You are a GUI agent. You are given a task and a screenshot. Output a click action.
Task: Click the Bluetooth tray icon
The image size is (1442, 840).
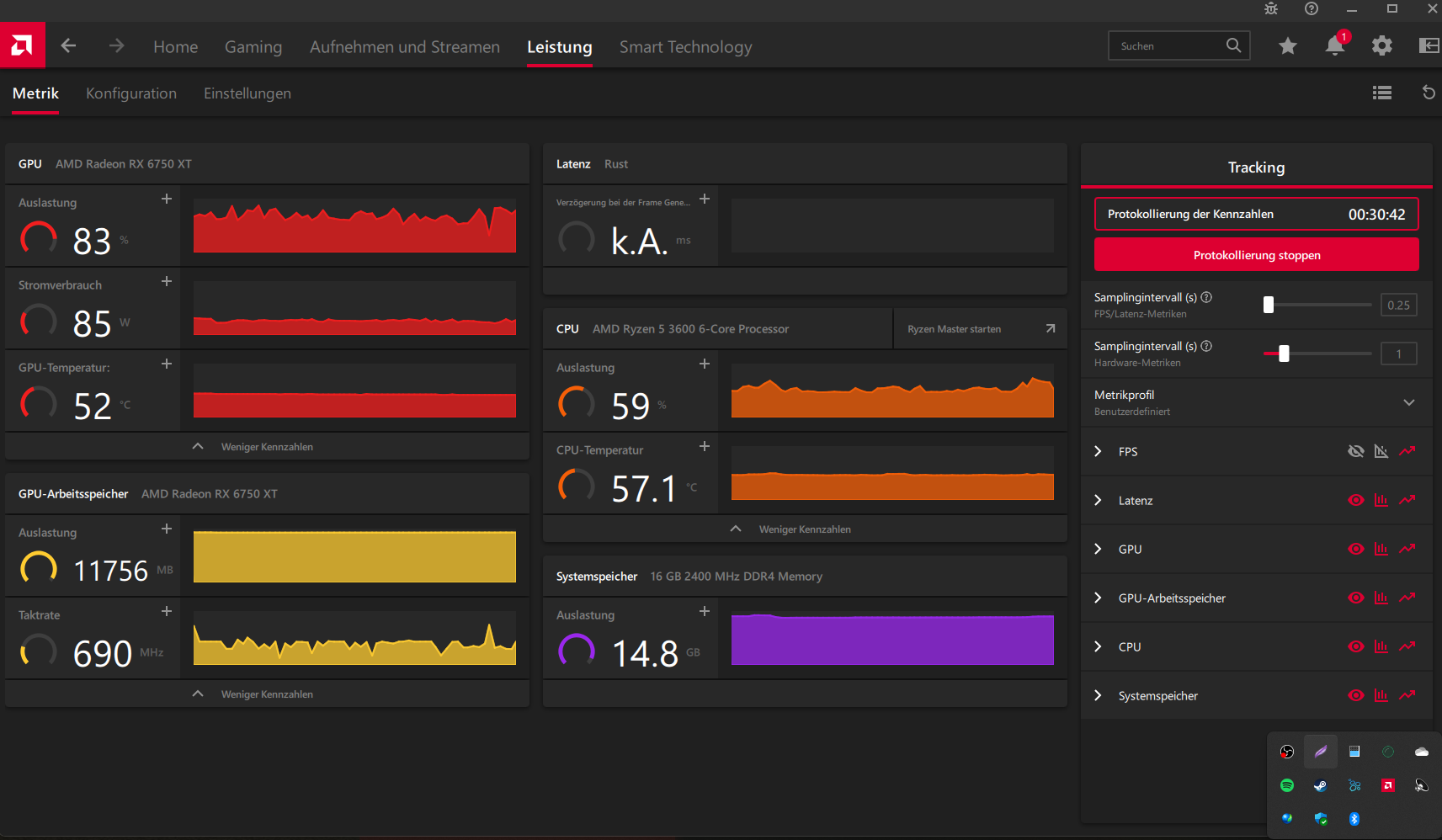tap(1354, 819)
